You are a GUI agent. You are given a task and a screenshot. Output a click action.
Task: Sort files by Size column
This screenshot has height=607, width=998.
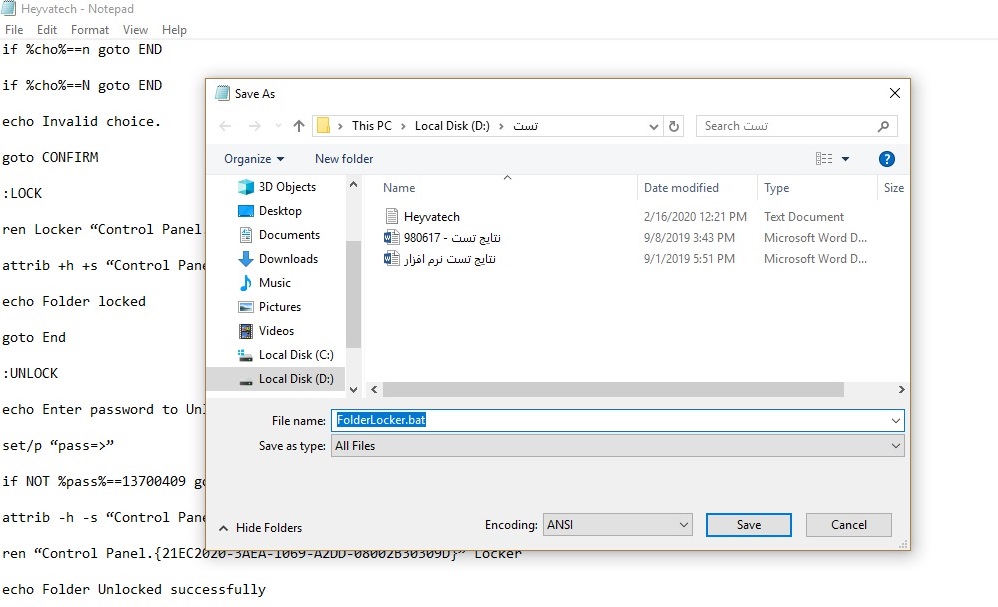coord(894,188)
